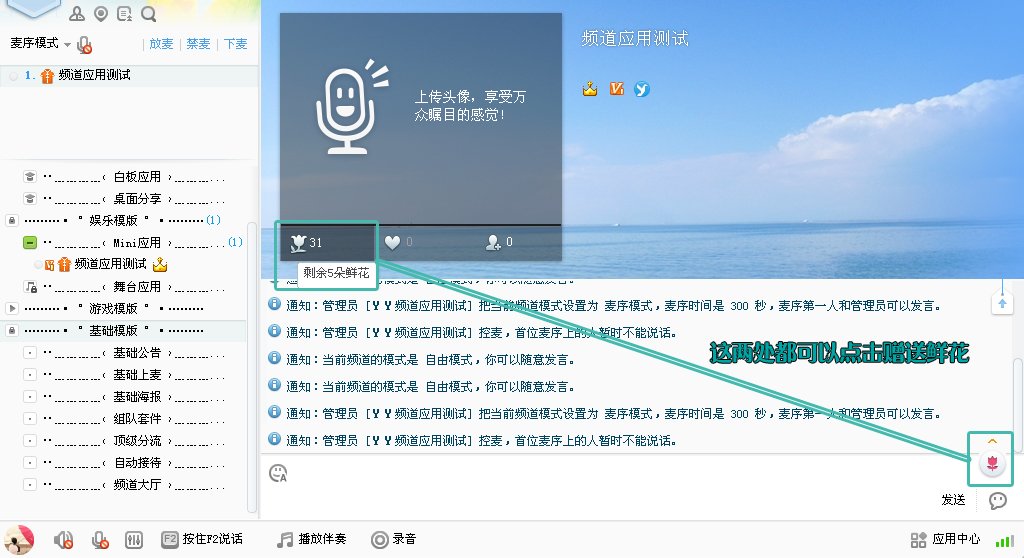This screenshot has height=558, width=1024.
Task: Click the blue bird Y badge icon
Action: point(642,89)
